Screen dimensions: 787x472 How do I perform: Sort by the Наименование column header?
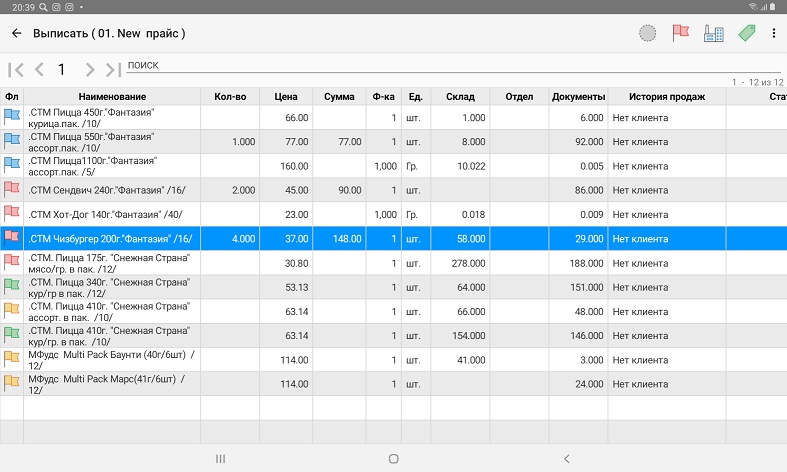click(x=112, y=96)
